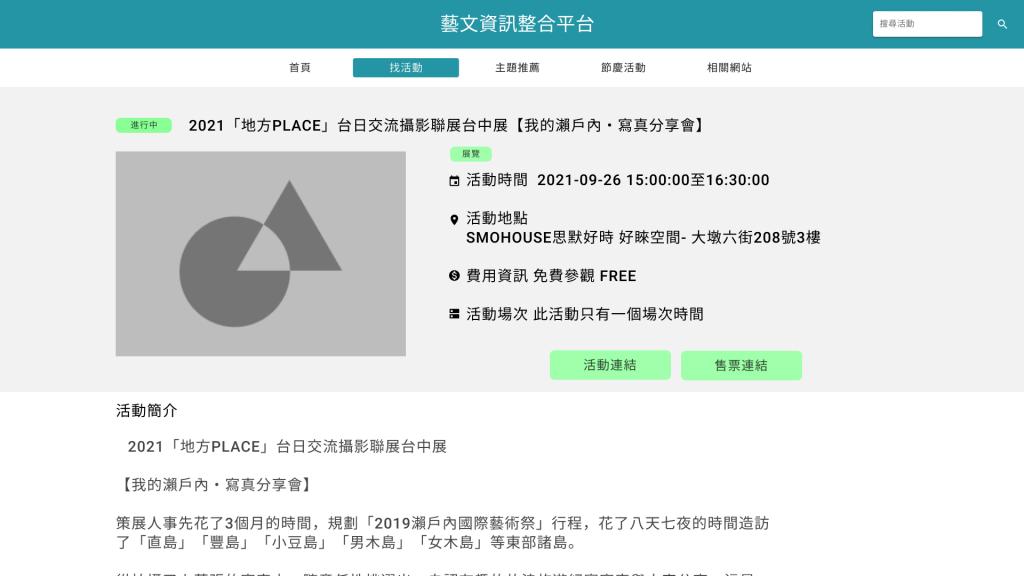Click the paragraph starting 策展人事先花了3個月

(x=443, y=533)
